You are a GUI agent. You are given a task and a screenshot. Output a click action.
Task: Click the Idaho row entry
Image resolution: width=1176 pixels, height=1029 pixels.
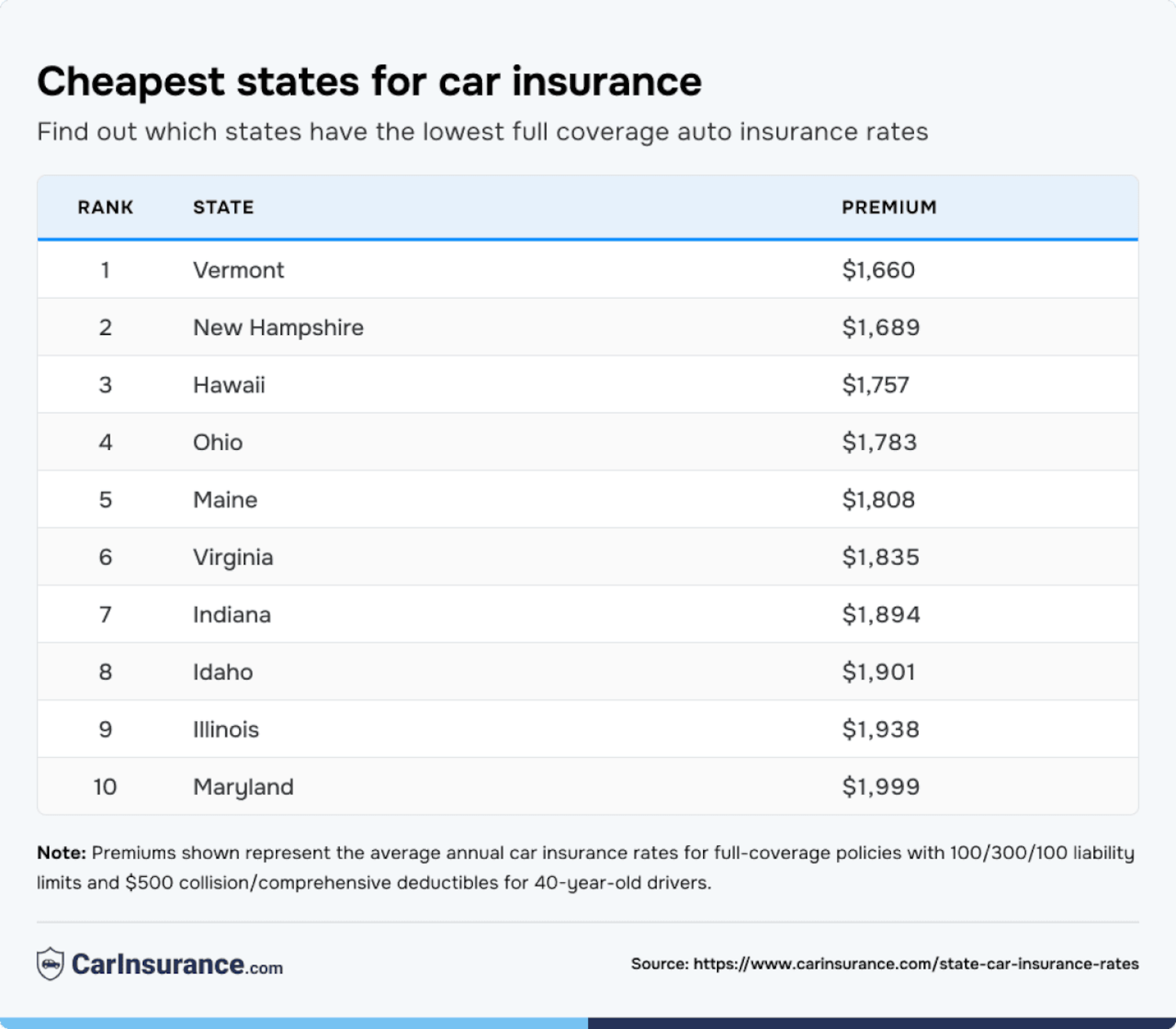223,672
